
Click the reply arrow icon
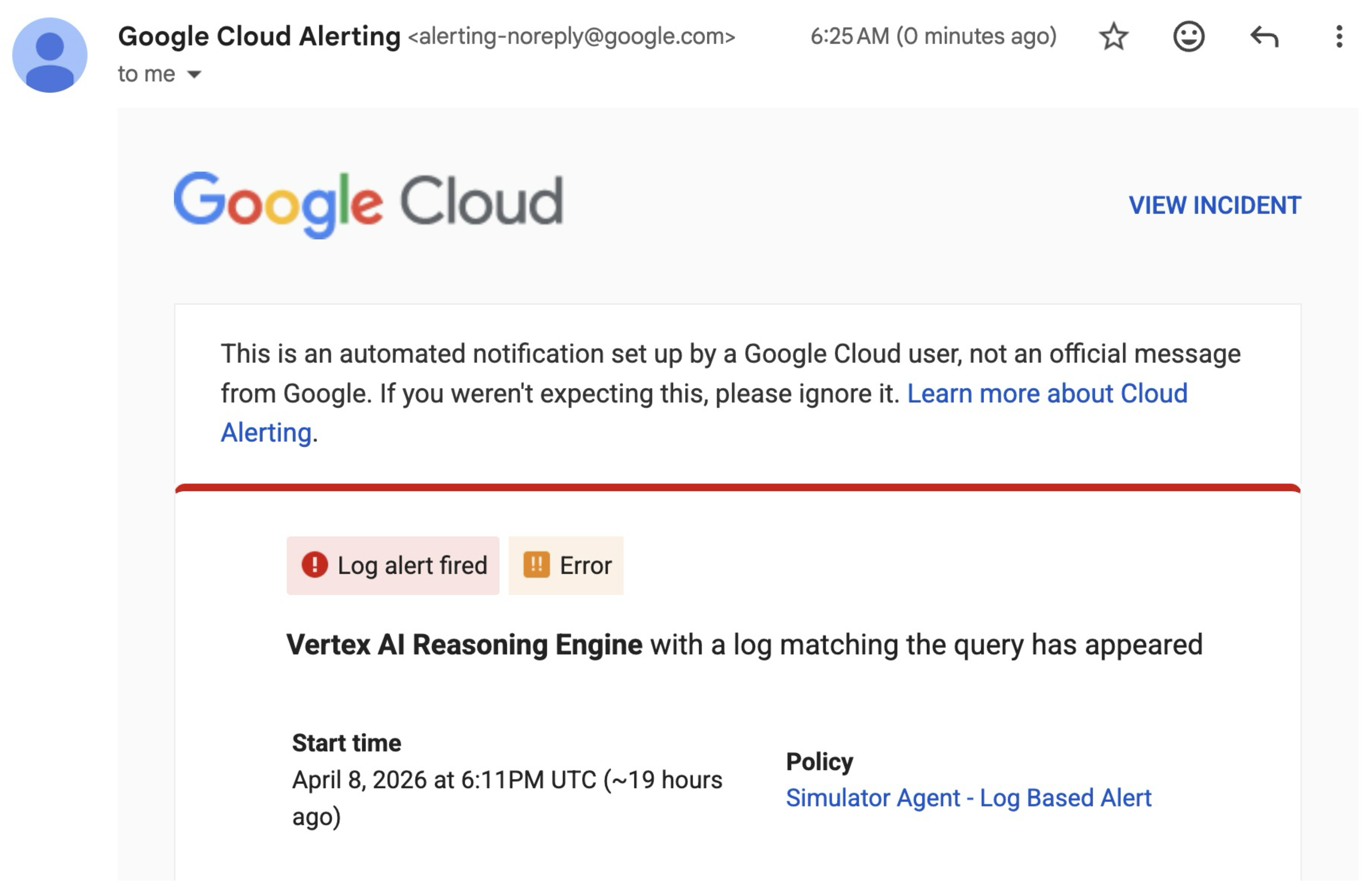[1264, 37]
